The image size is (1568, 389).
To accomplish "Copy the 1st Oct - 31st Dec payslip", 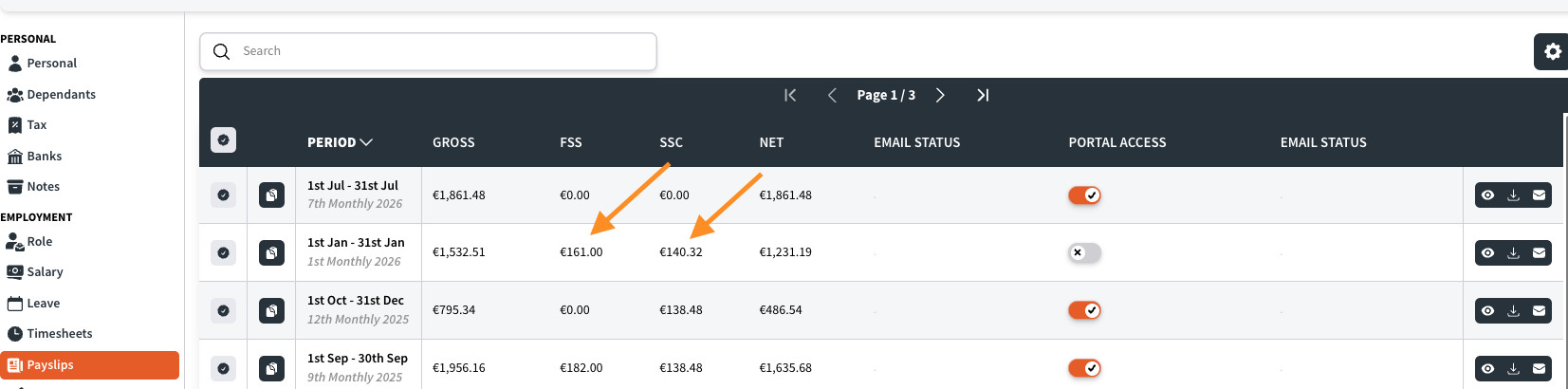I will (271, 310).
